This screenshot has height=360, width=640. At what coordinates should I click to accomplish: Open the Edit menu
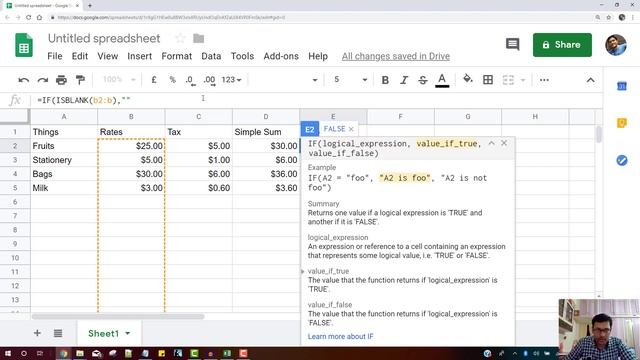pyautogui.click(x=80, y=56)
